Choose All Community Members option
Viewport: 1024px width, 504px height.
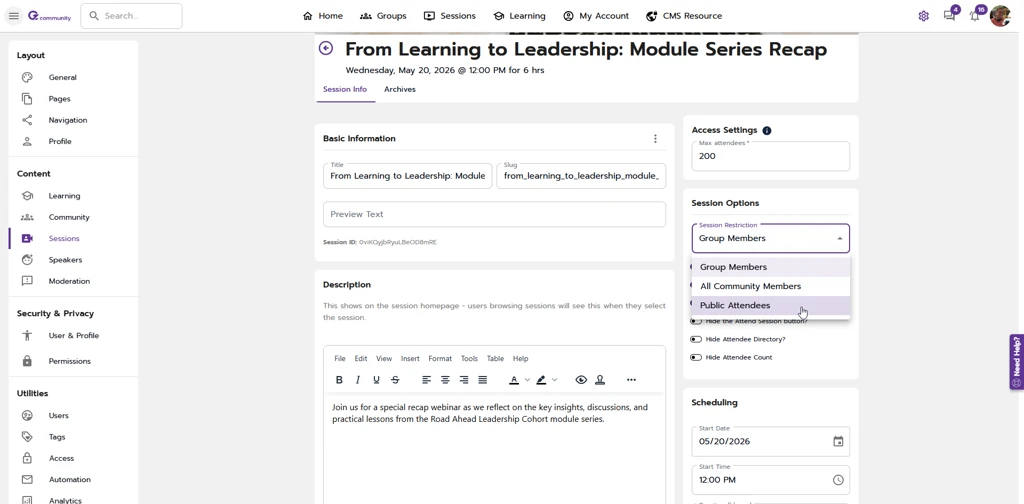750,286
